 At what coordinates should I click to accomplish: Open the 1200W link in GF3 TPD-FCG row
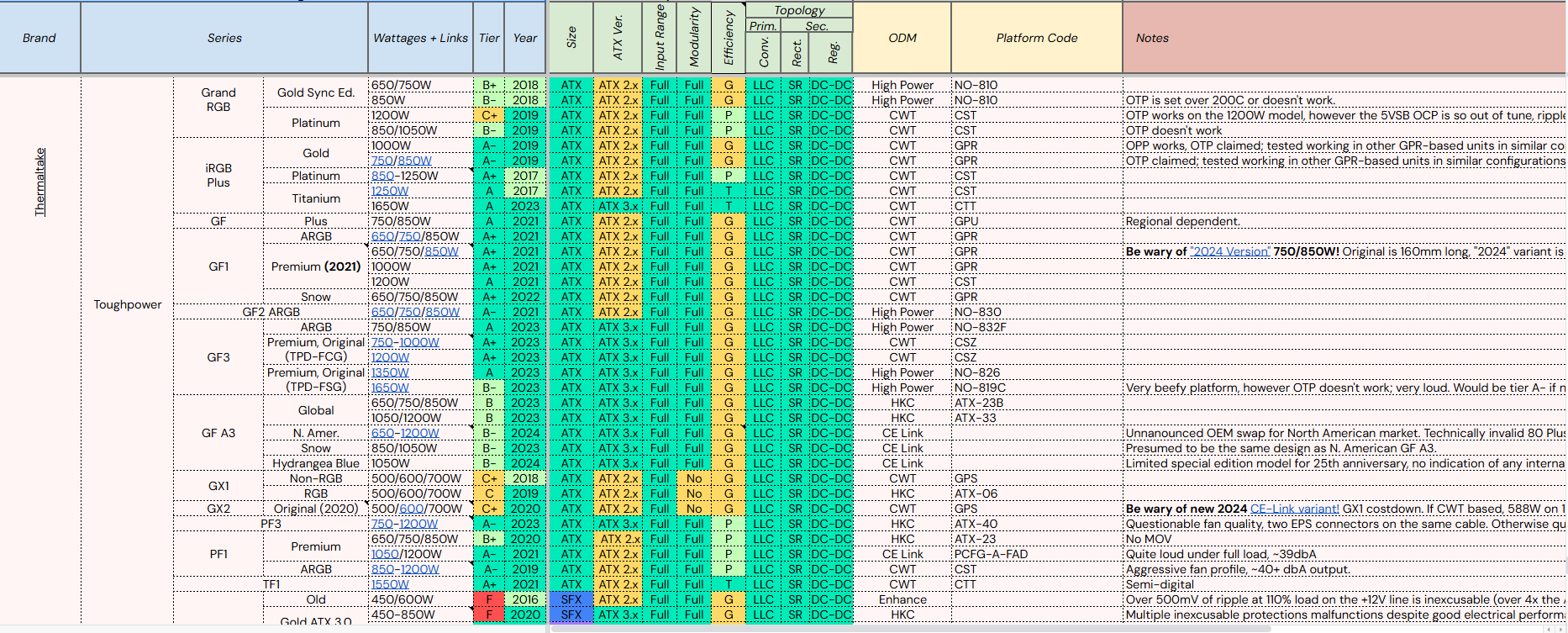(x=390, y=357)
